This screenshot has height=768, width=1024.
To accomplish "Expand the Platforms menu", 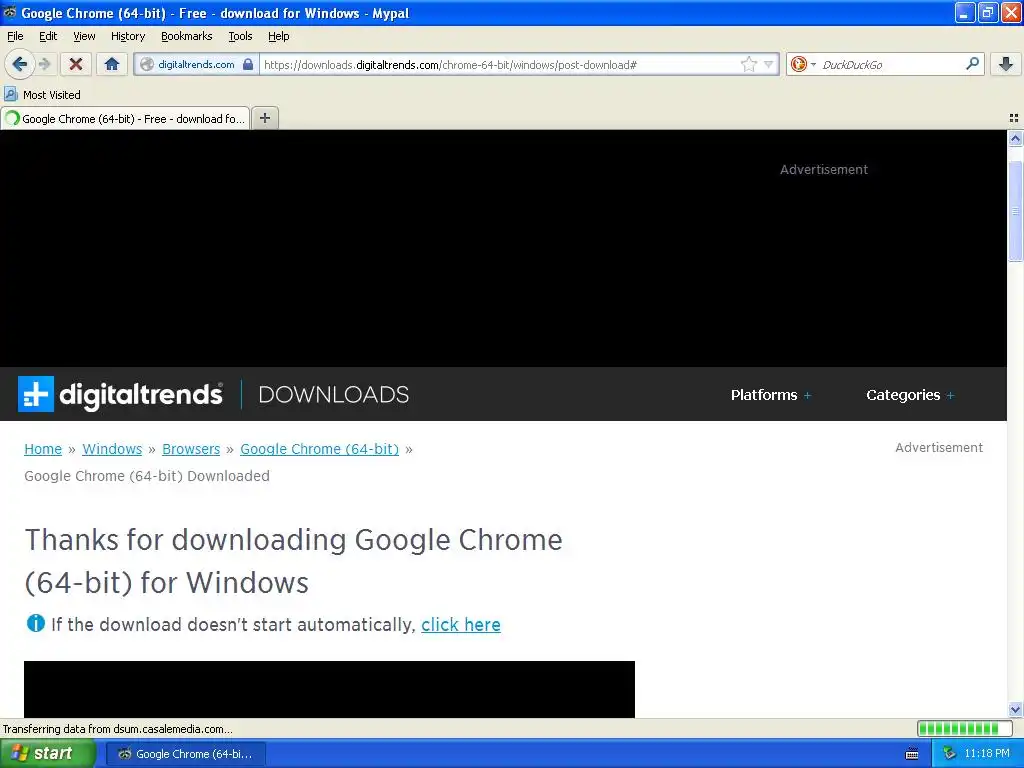I will pyautogui.click(x=771, y=395).
